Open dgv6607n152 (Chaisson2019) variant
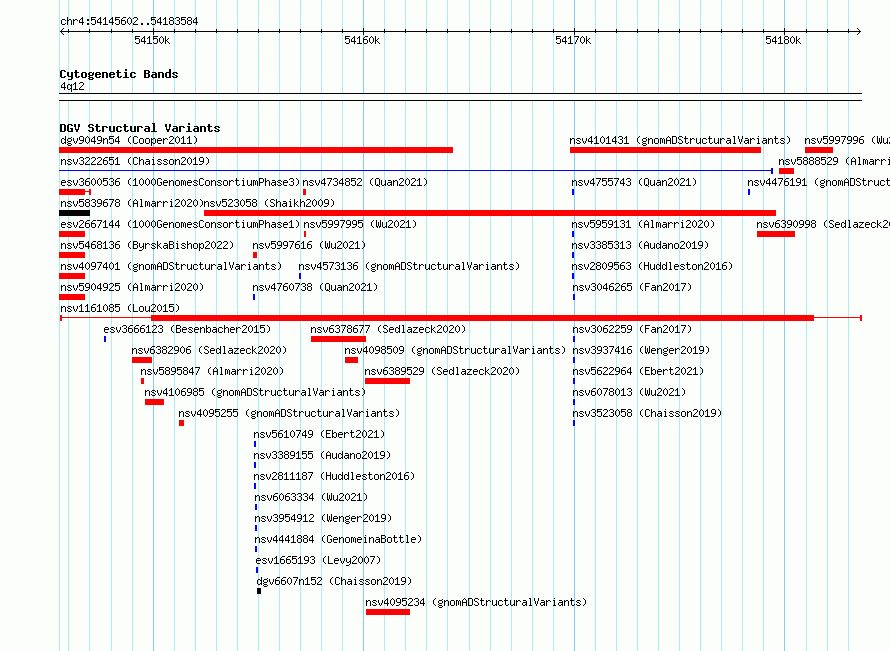890x651 pixels. point(334,581)
